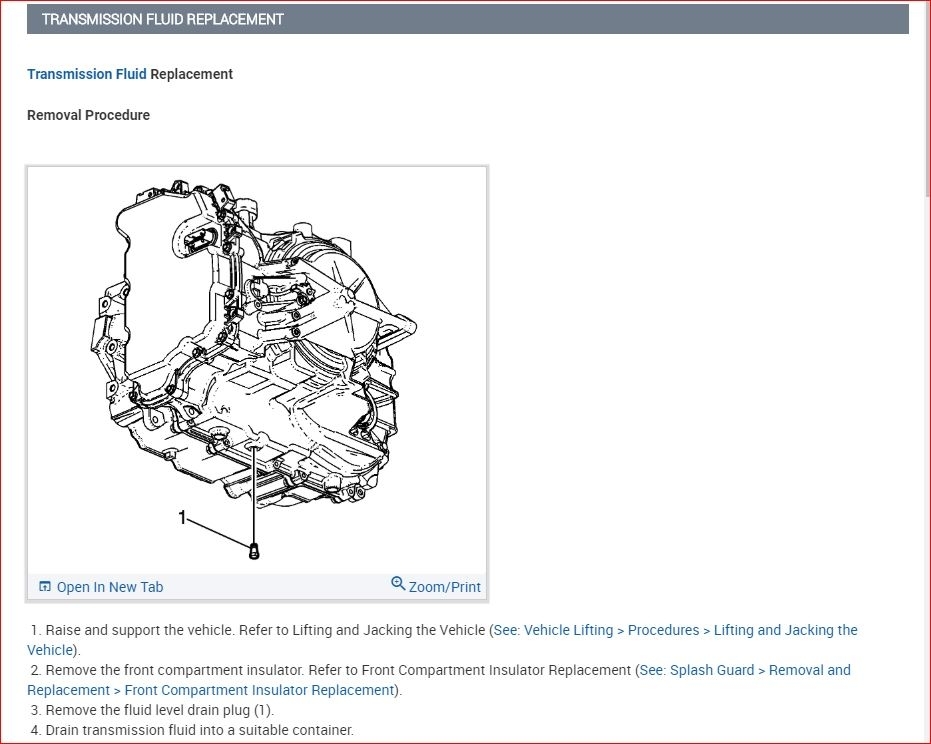Click the drain plug bolt in the diagram

click(253, 549)
